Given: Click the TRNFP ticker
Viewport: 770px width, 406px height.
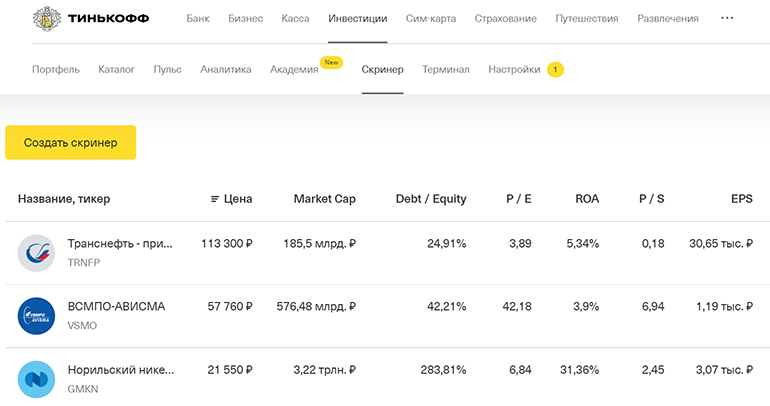Looking at the screenshot, I should click(83, 263).
